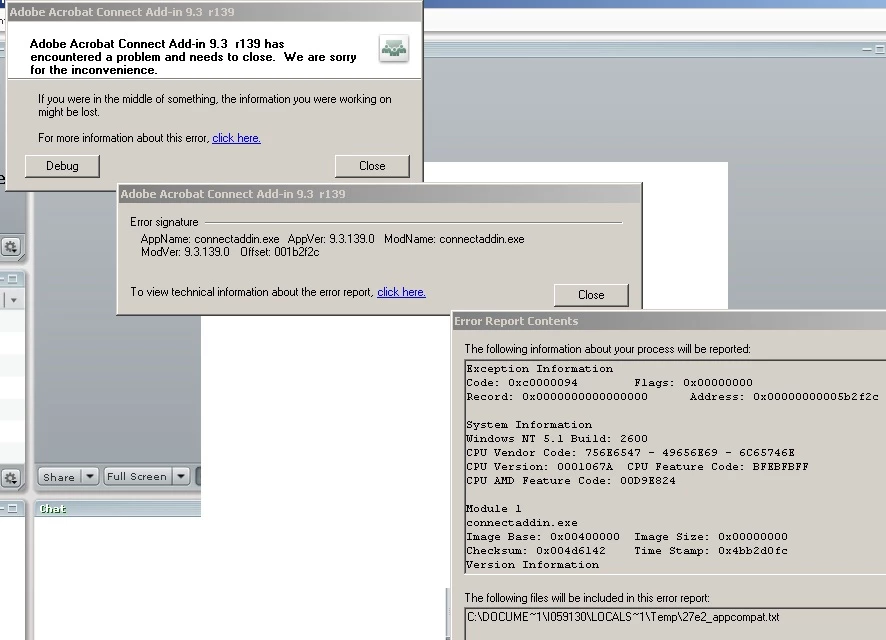
Task: Select the CPU Vendor Code line
Action: click(631, 452)
